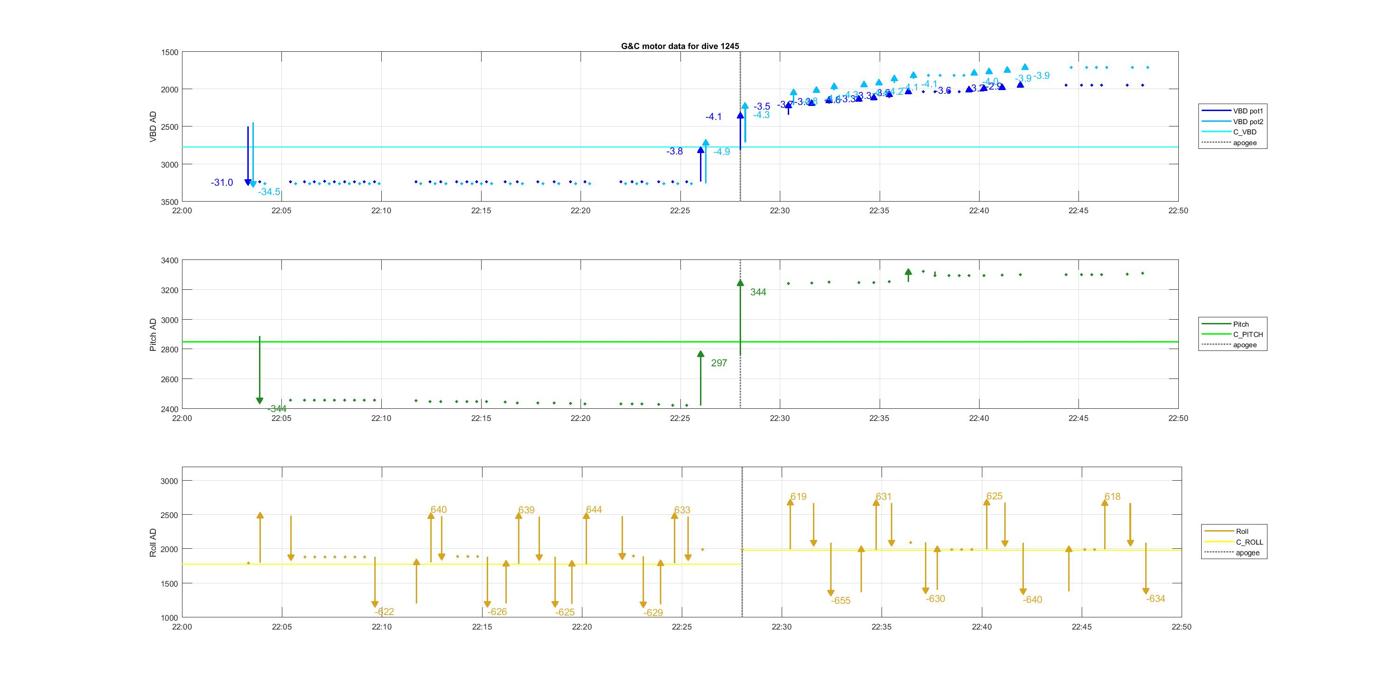This screenshot has height=693, width=1400.
Task: Click the "22:00" tick under the Roll plot
Action: 182,627
